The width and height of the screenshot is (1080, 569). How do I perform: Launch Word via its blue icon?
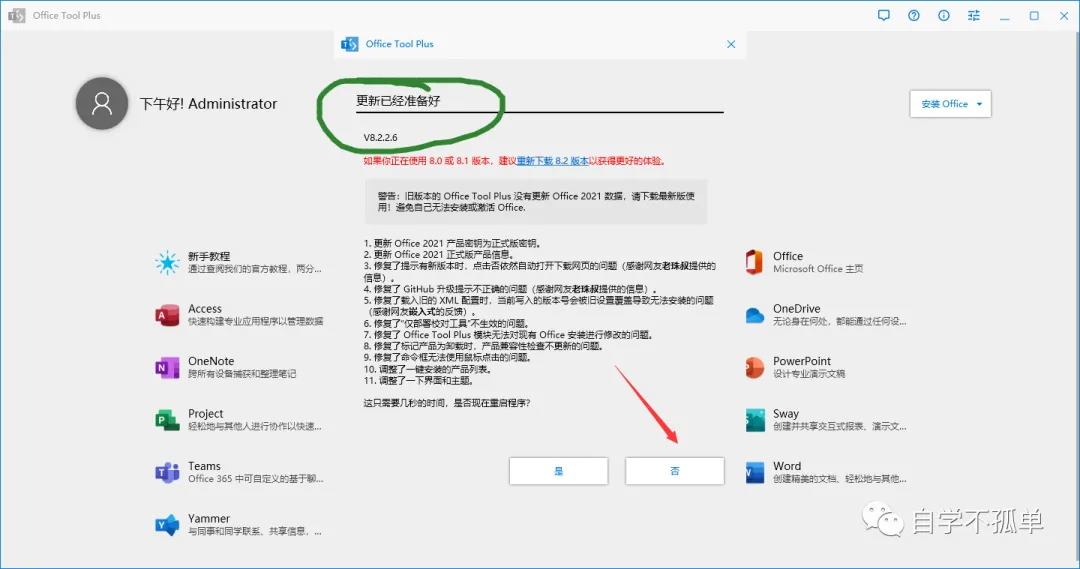[755, 473]
